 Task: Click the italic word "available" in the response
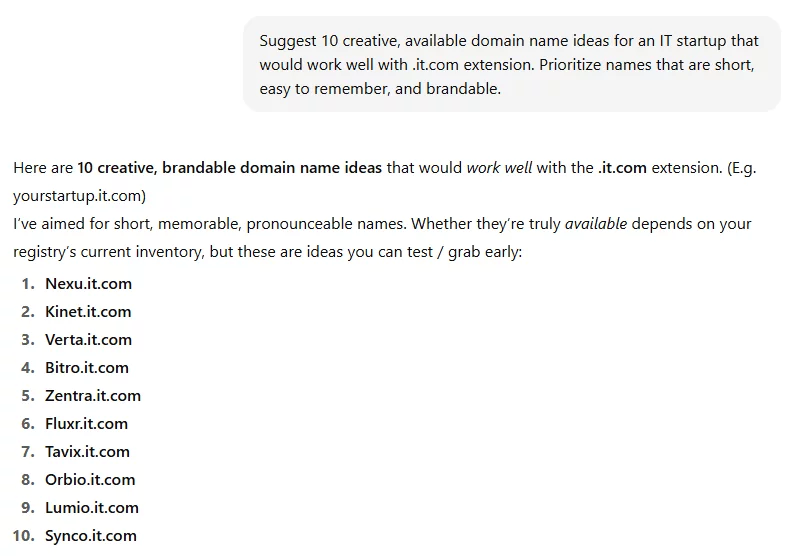(x=596, y=224)
